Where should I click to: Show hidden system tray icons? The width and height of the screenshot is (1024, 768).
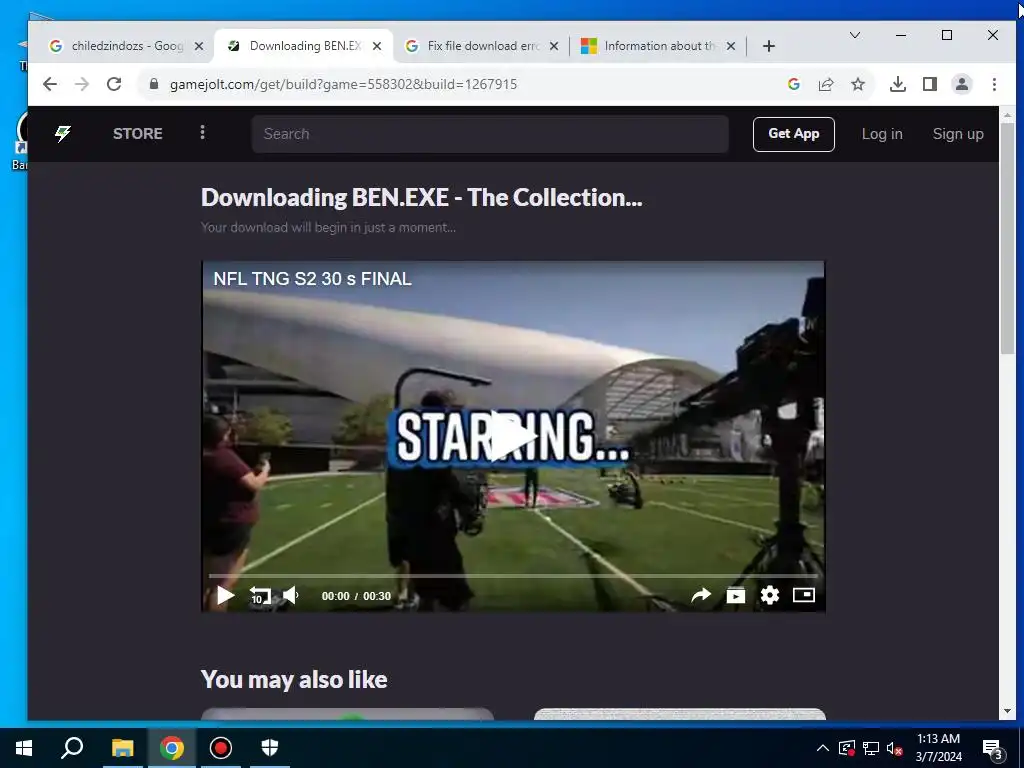point(822,748)
